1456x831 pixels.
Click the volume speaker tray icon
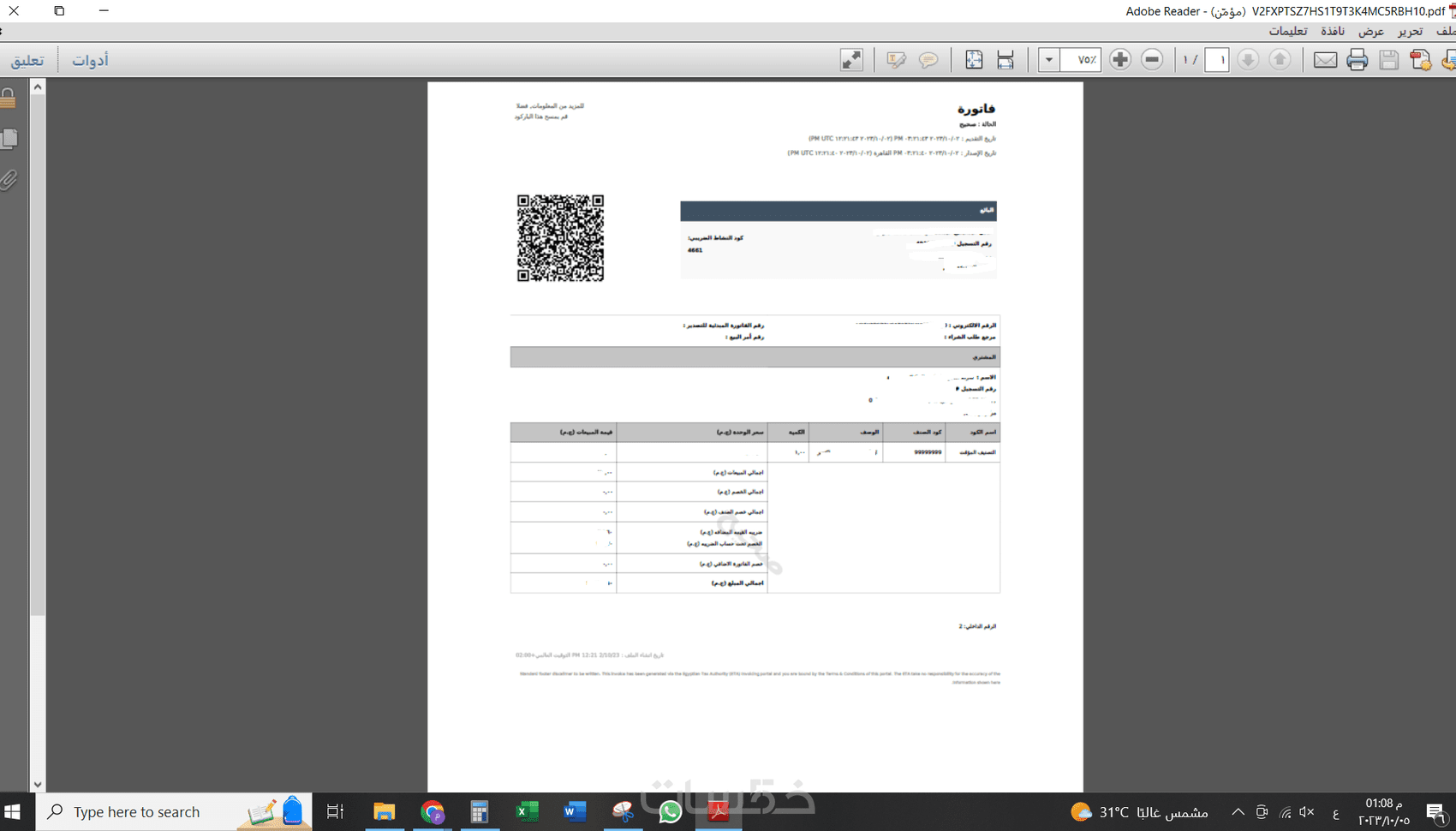click(x=1307, y=811)
